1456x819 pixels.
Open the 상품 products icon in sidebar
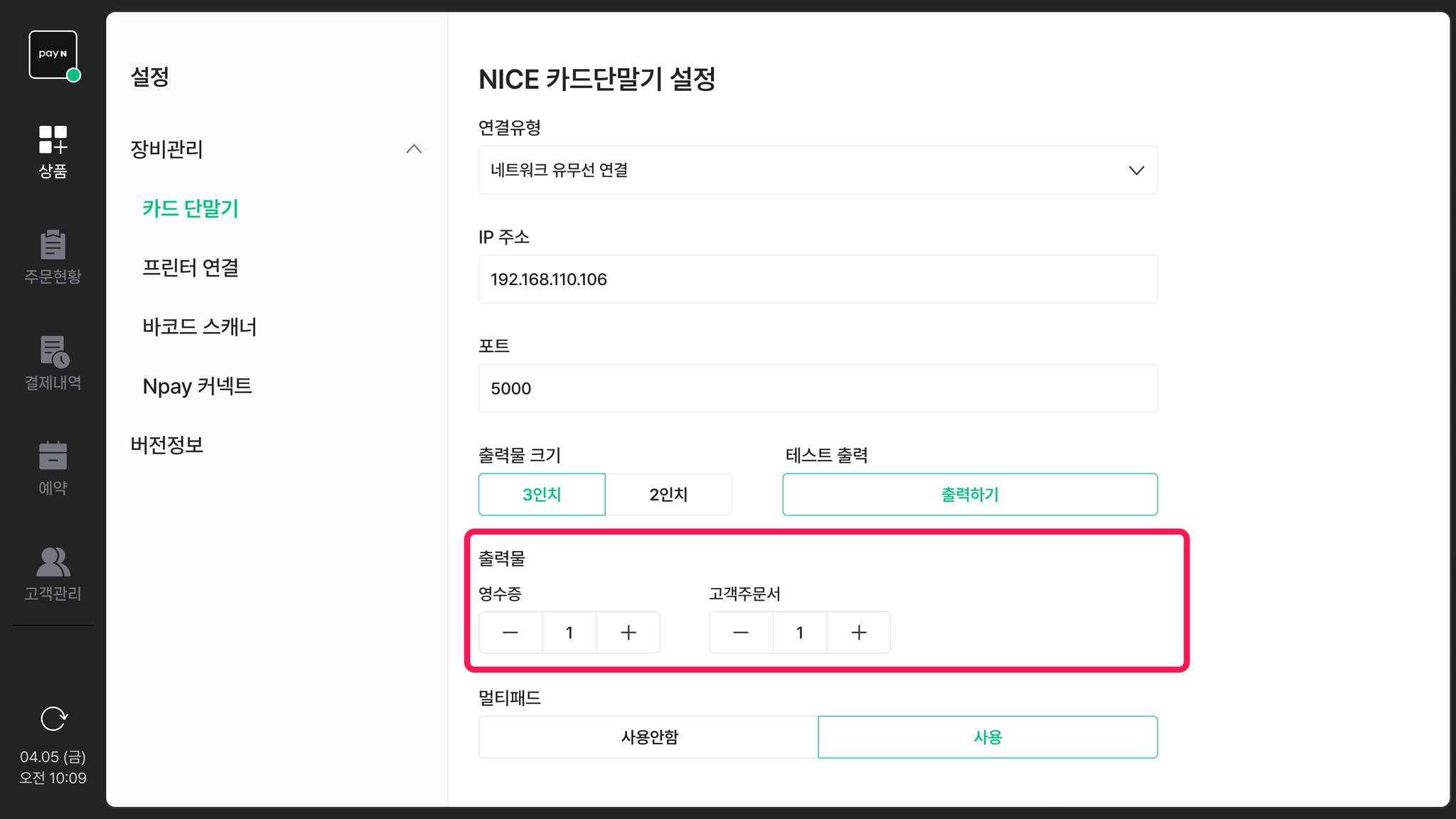point(53,151)
